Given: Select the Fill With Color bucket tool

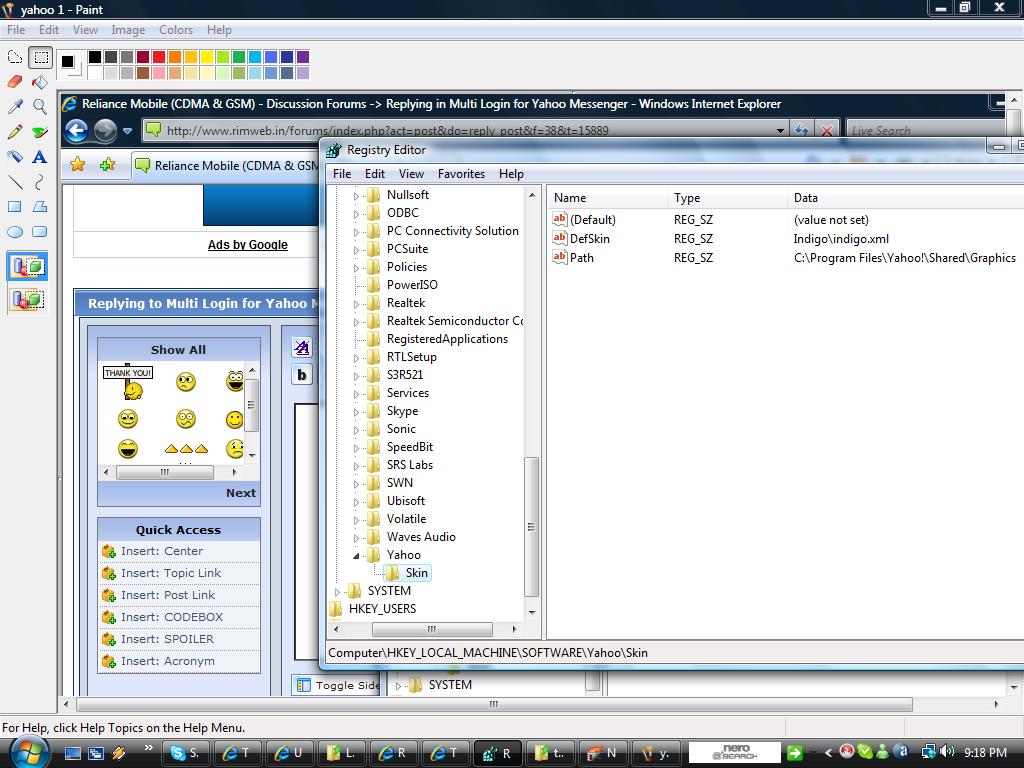Looking at the screenshot, I should (x=40, y=82).
